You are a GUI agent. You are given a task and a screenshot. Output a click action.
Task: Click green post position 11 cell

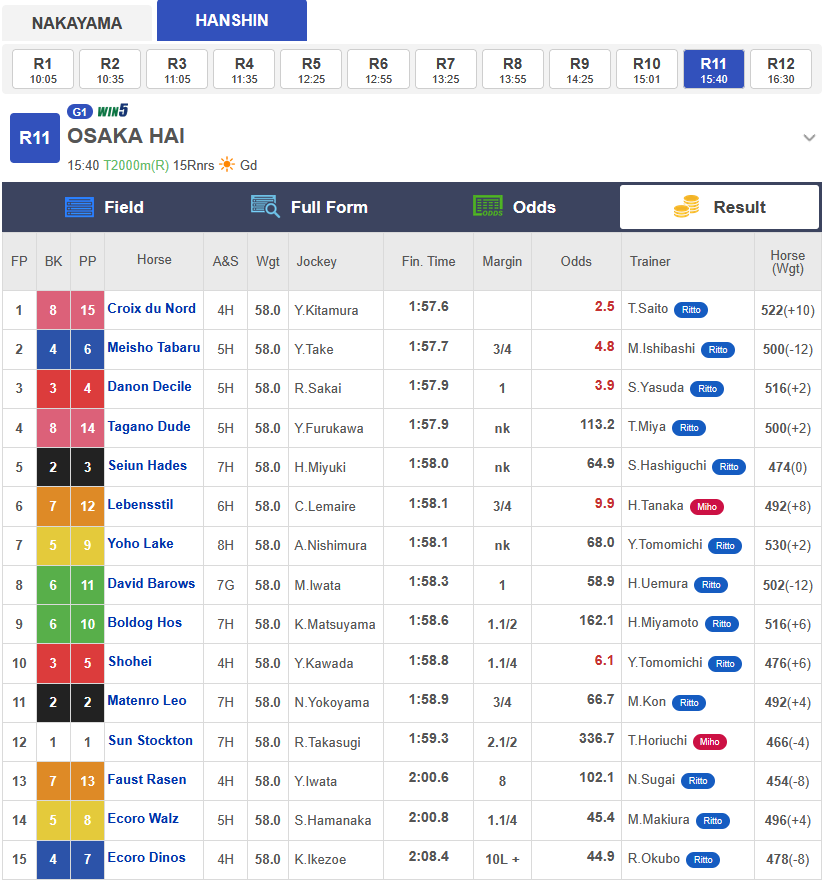click(87, 585)
